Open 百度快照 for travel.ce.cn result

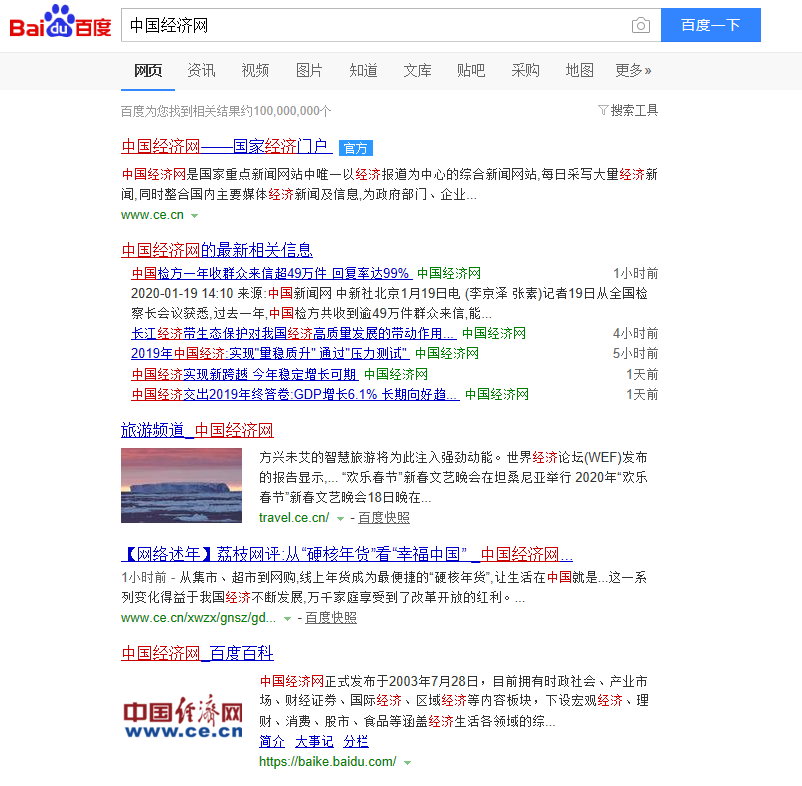click(384, 518)
